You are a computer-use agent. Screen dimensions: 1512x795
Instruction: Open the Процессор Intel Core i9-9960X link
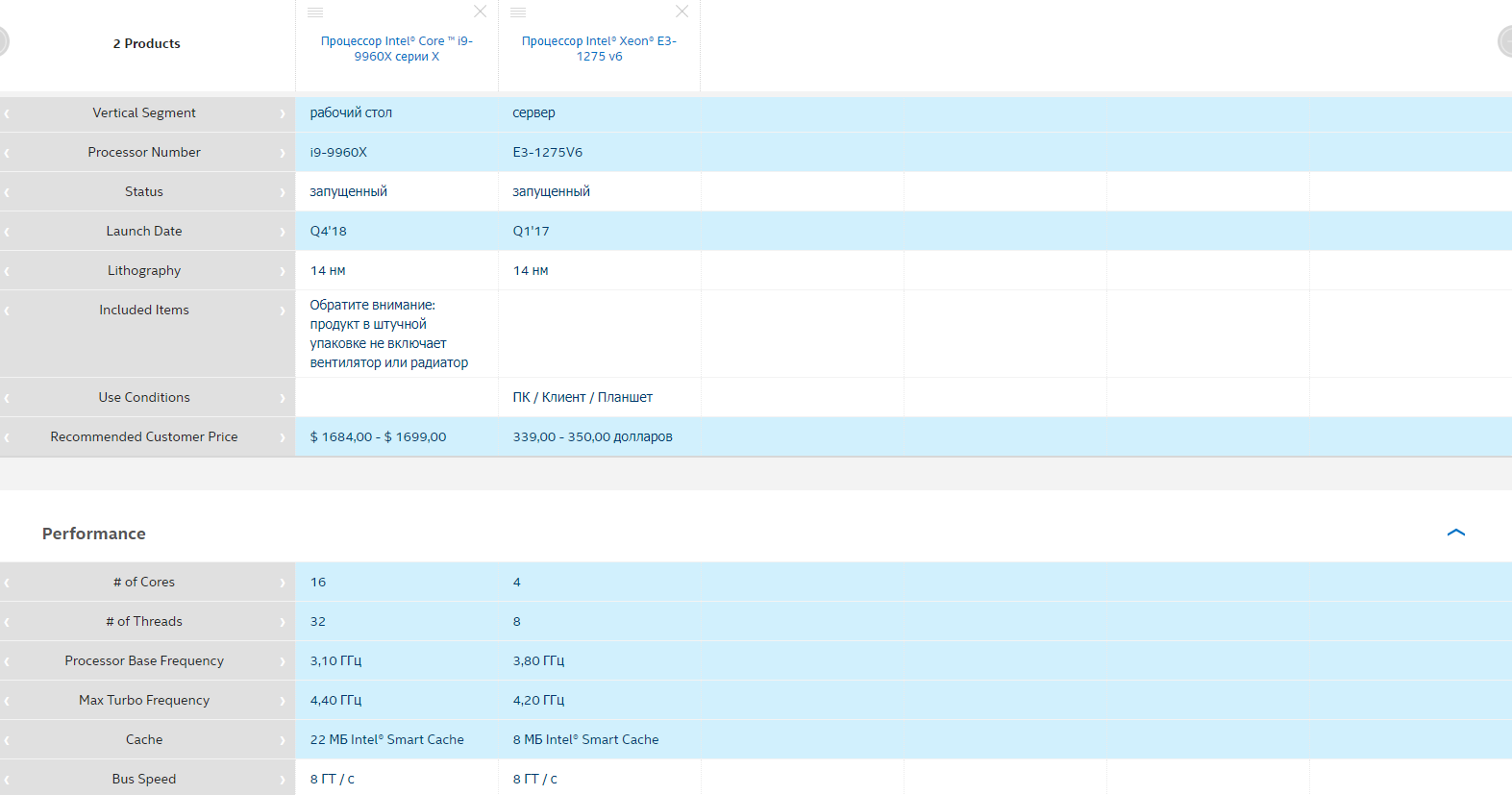click(397, 49)
